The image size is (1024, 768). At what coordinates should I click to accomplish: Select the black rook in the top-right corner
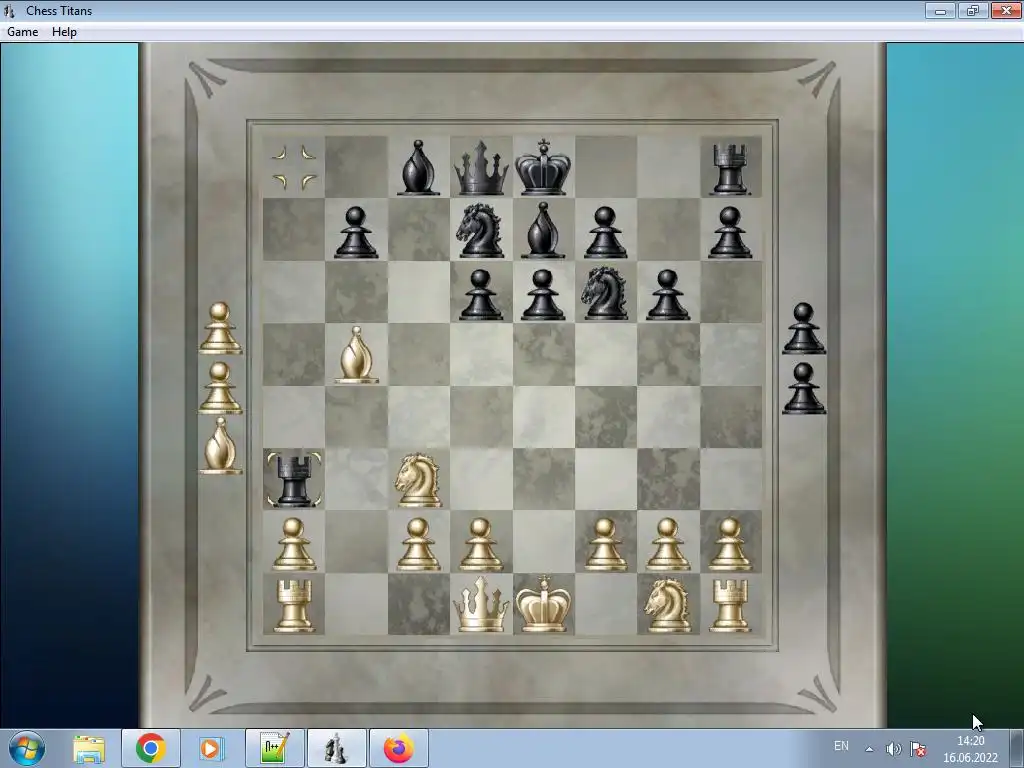(729, 170)
